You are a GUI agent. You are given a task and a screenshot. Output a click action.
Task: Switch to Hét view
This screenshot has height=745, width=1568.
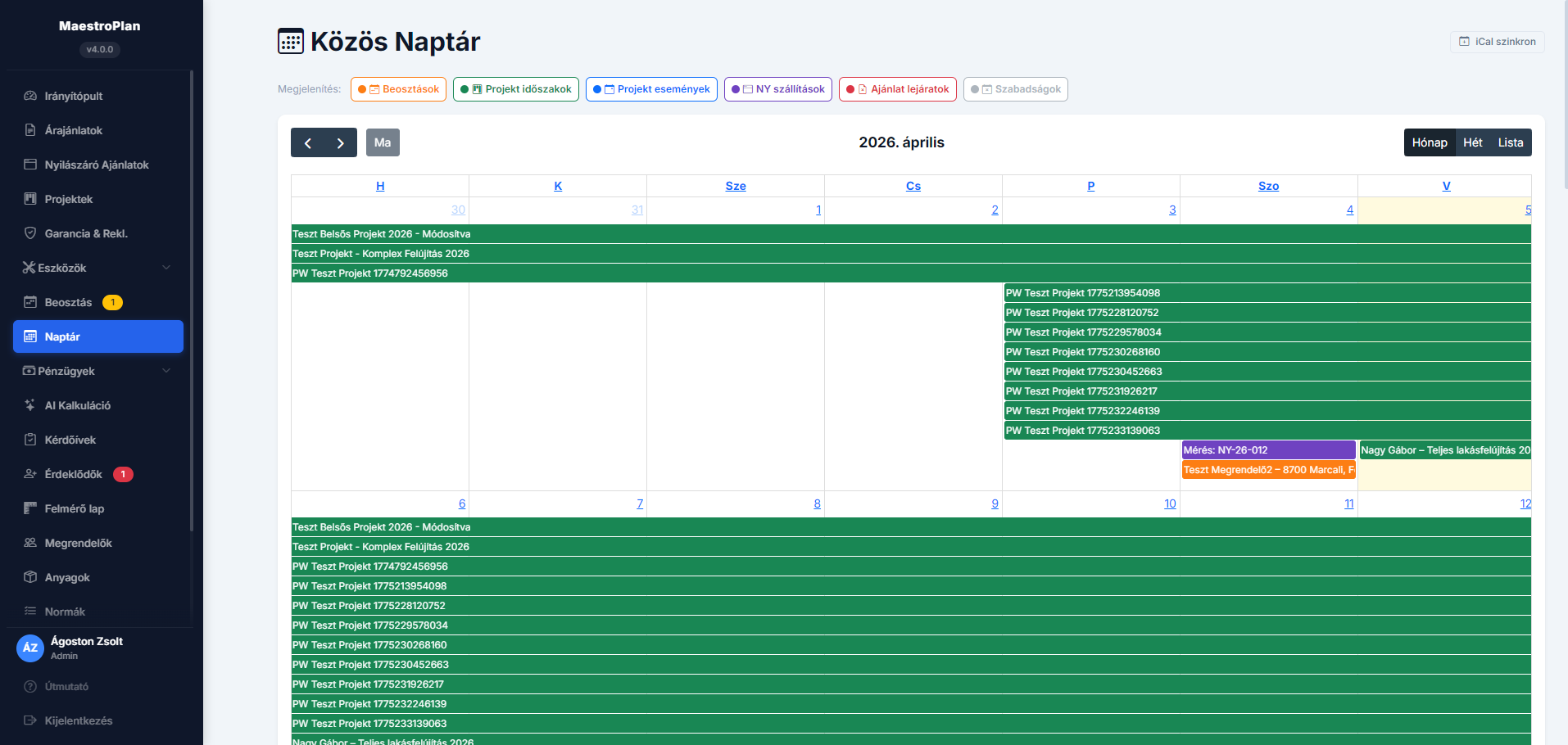tap(1473, 142)
